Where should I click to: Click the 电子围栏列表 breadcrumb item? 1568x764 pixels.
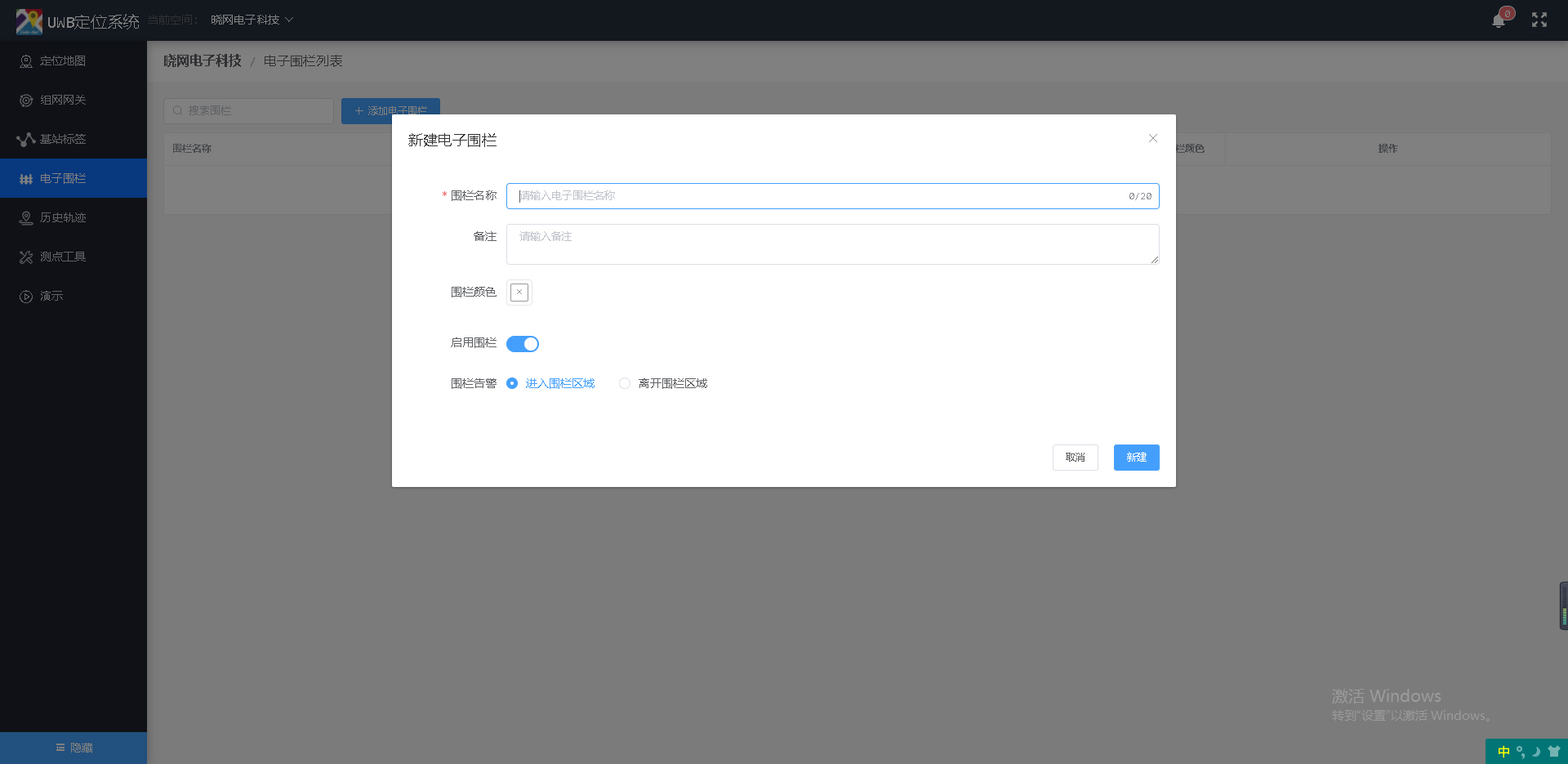pyautogui.click(x=303, y=60)
